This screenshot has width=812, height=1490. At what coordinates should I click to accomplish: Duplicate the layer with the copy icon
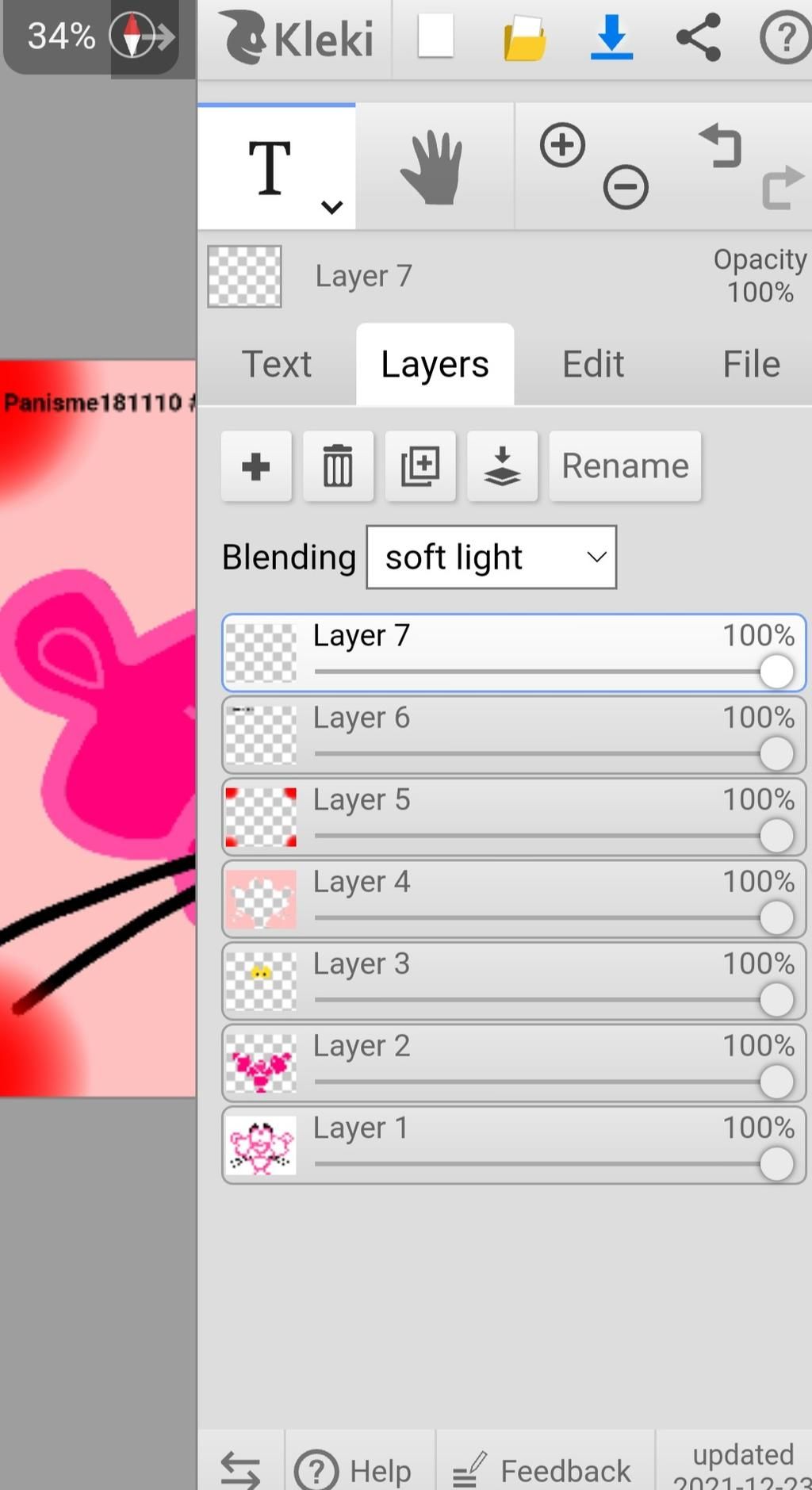(420, 466)
